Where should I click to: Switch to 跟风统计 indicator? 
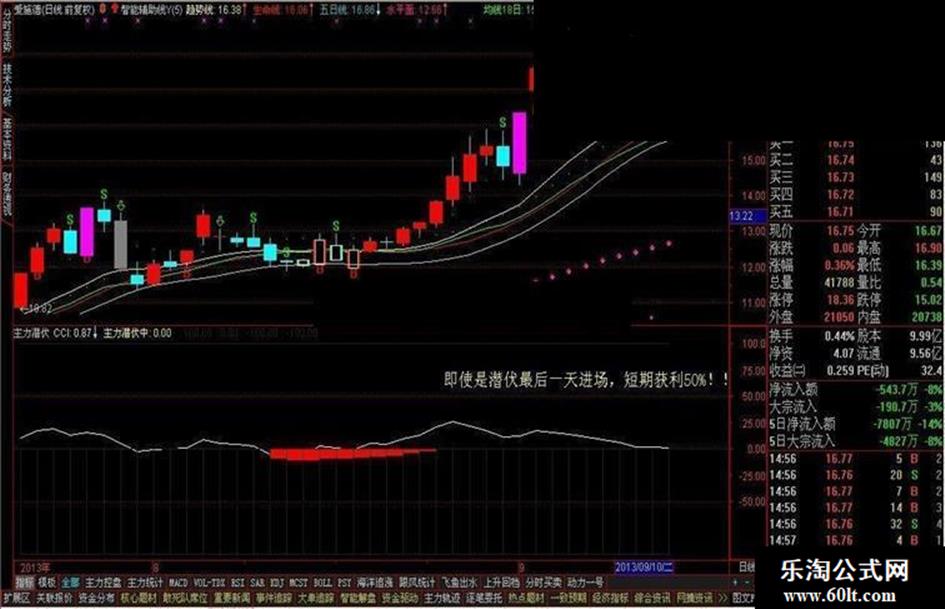(417, 583)
